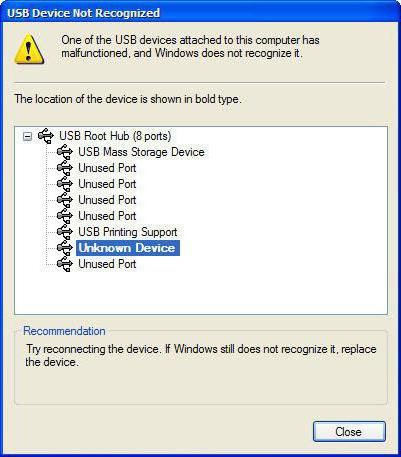Click the icon of the Unused Port above USB Printing Support
The image size is (401, 457).
coord(64,216)
